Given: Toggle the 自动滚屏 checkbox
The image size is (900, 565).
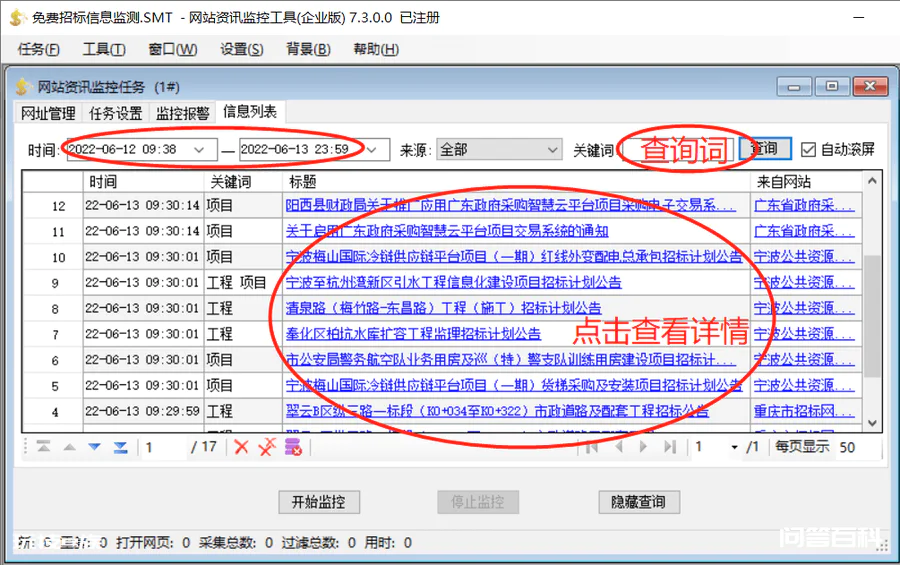Looking at the screenshot, I should click(808, 150).
